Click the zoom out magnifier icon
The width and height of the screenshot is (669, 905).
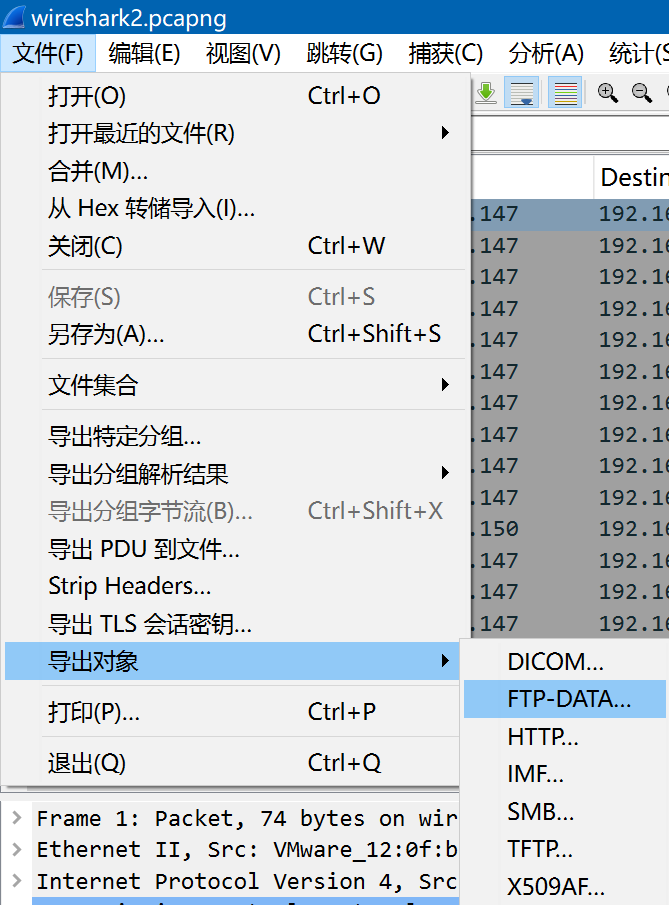[641, 93]
